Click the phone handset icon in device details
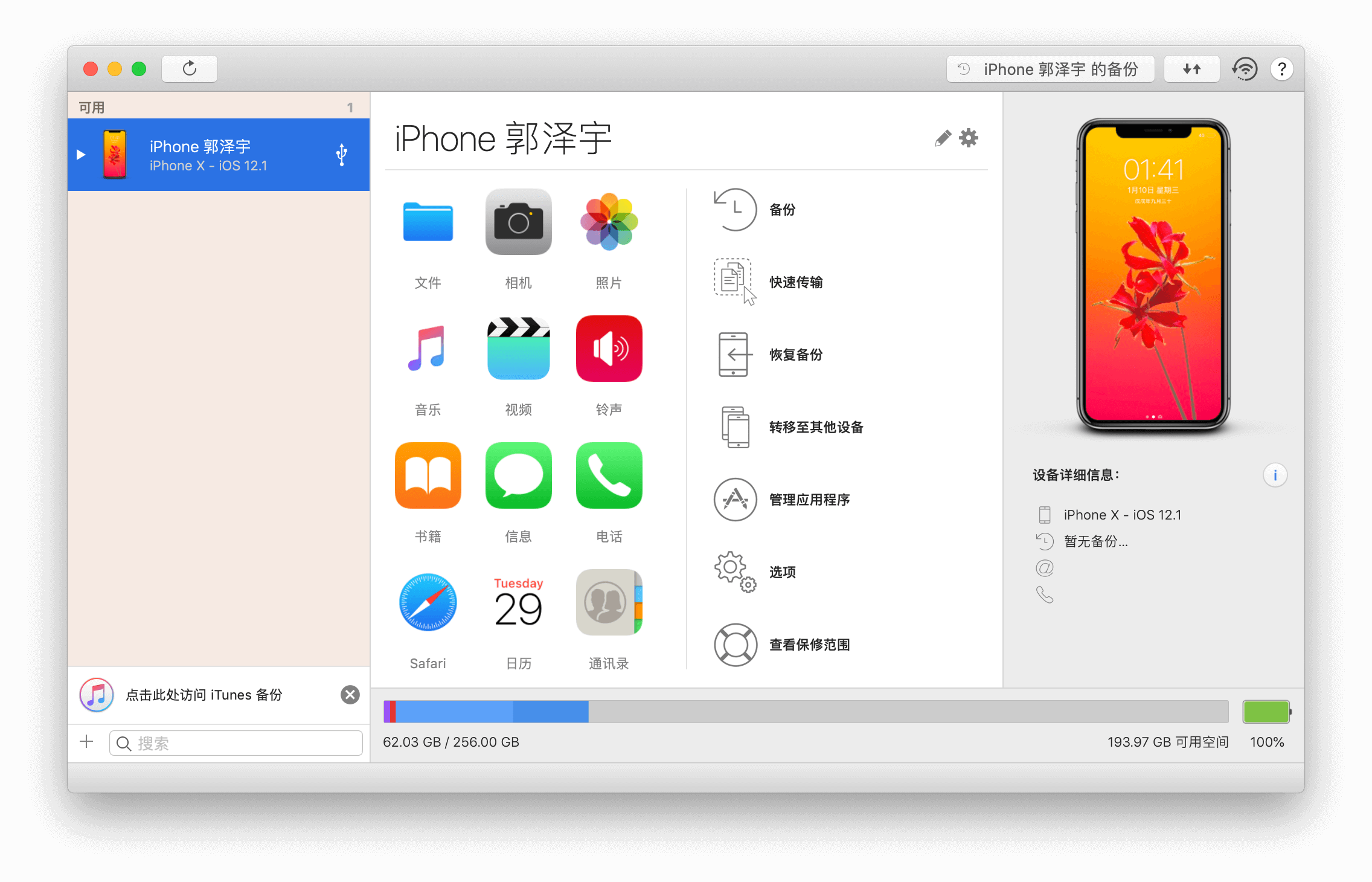This screenshot has width=1372, height=882. click(1045, 595)
